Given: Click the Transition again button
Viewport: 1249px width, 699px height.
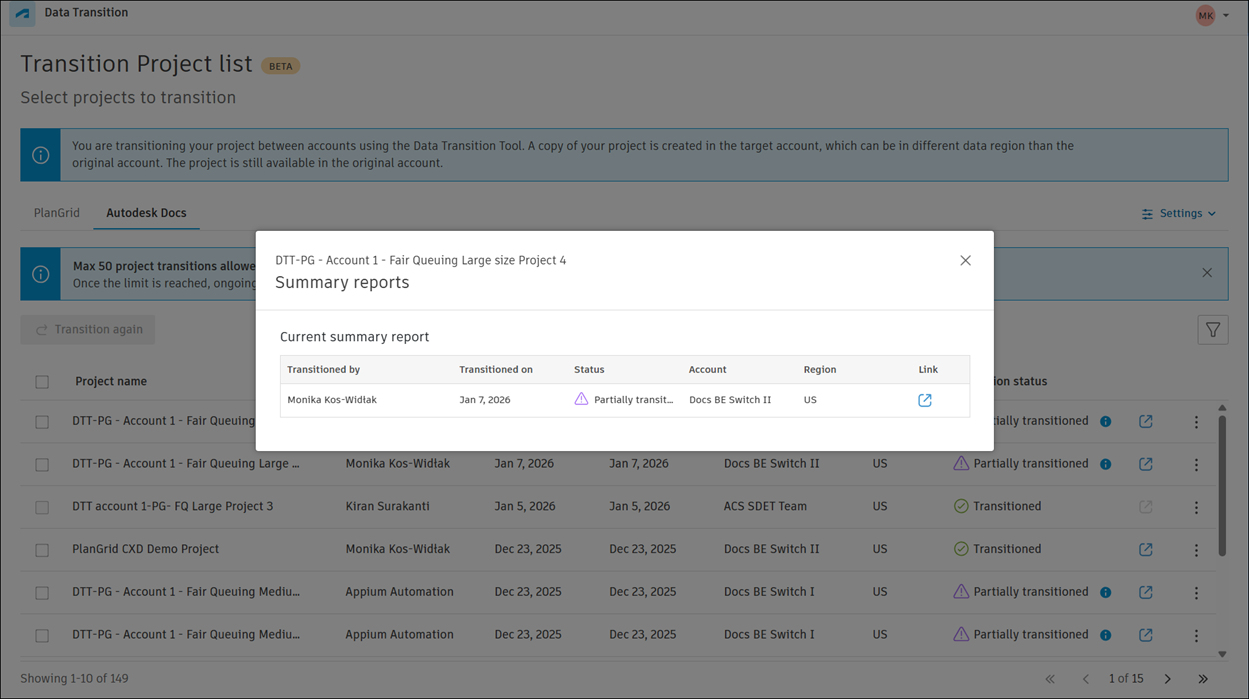Looking at the screenshot, I should (x=88, y=330).
